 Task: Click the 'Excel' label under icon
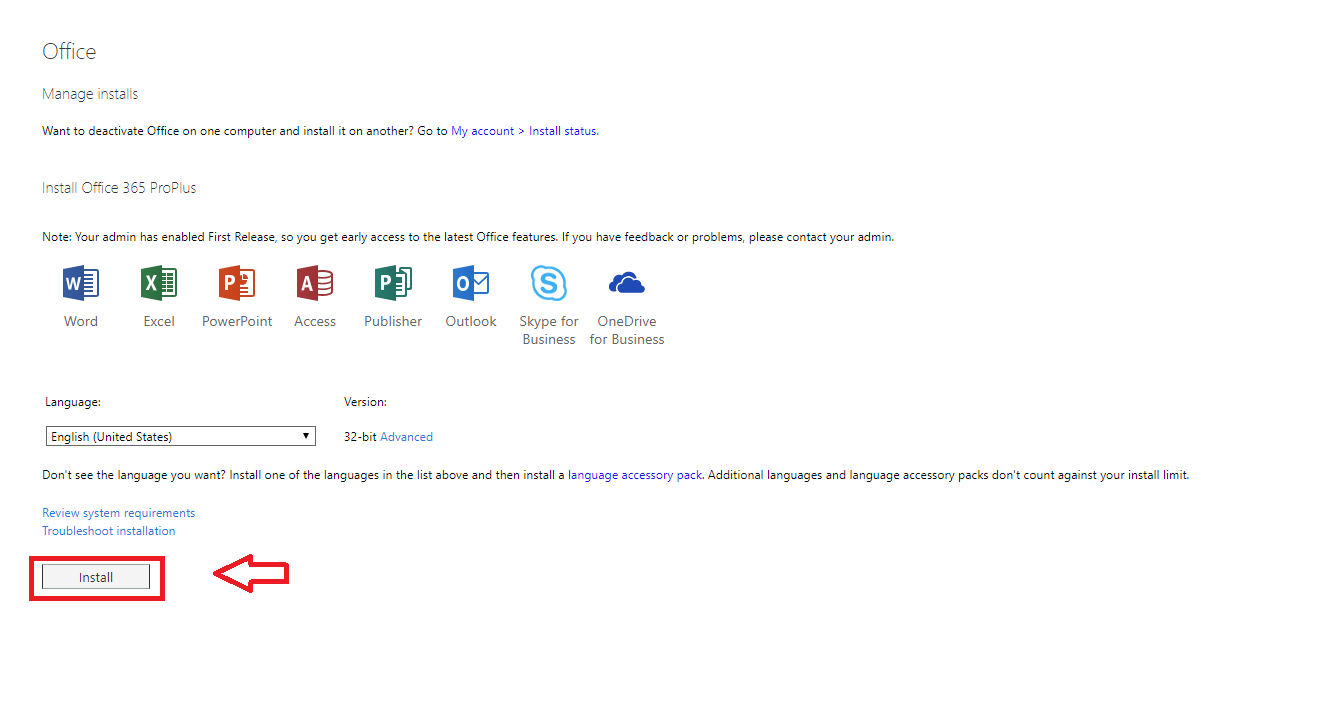[159, 321]
